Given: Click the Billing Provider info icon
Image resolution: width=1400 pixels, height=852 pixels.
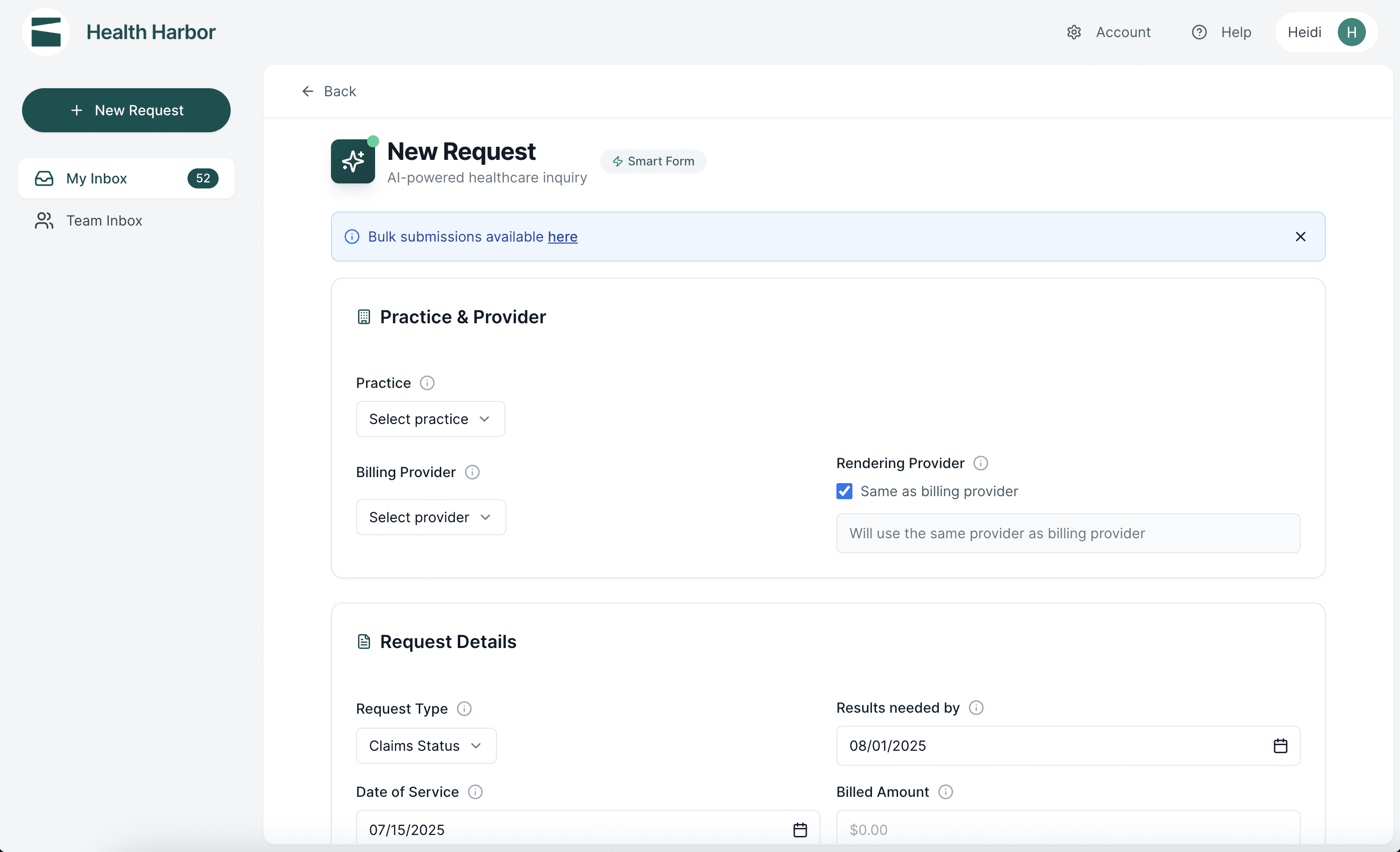Looking at the screenshot, I should 471,472.
